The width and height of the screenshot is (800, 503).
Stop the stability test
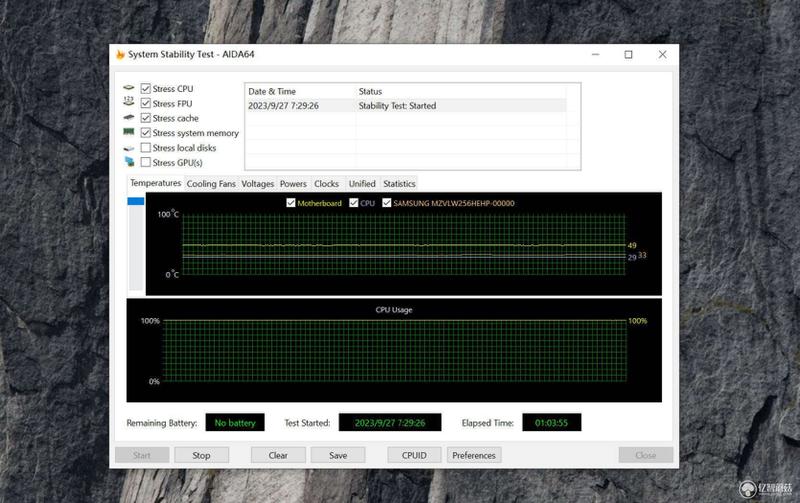[x=202, y=455]
